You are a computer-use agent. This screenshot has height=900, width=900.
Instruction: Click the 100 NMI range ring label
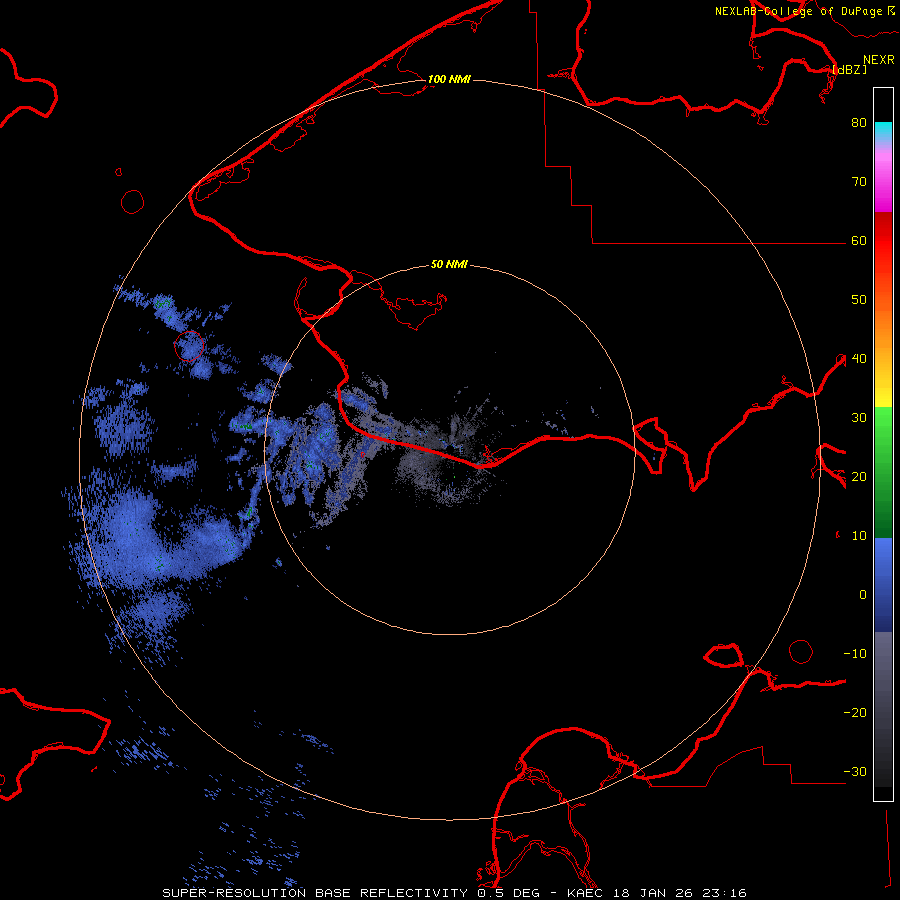click(449, 79)
